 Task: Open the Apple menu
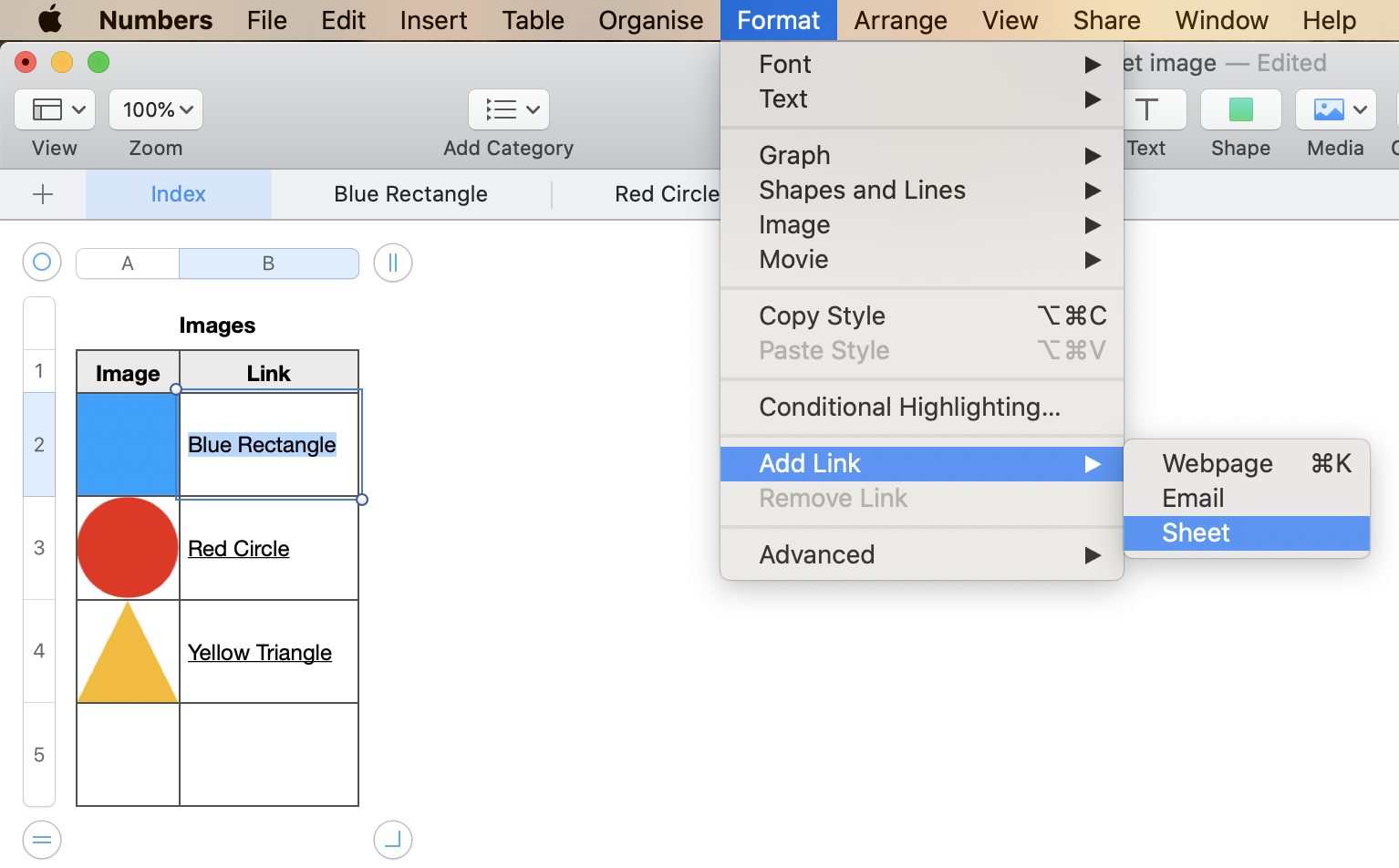49,20
